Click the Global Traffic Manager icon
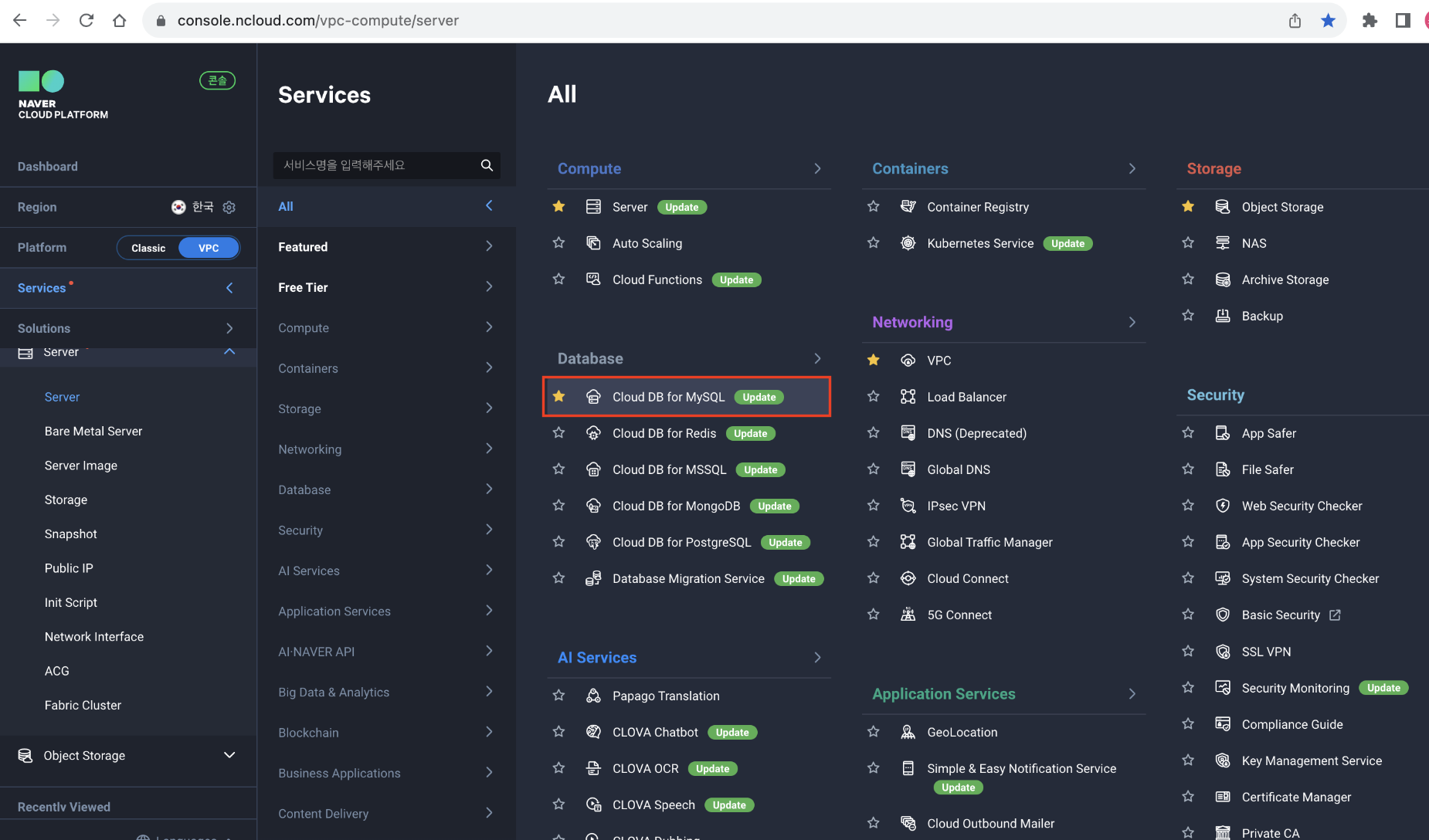This screenshot has height=840, width=1429. [x=908, y=542]
